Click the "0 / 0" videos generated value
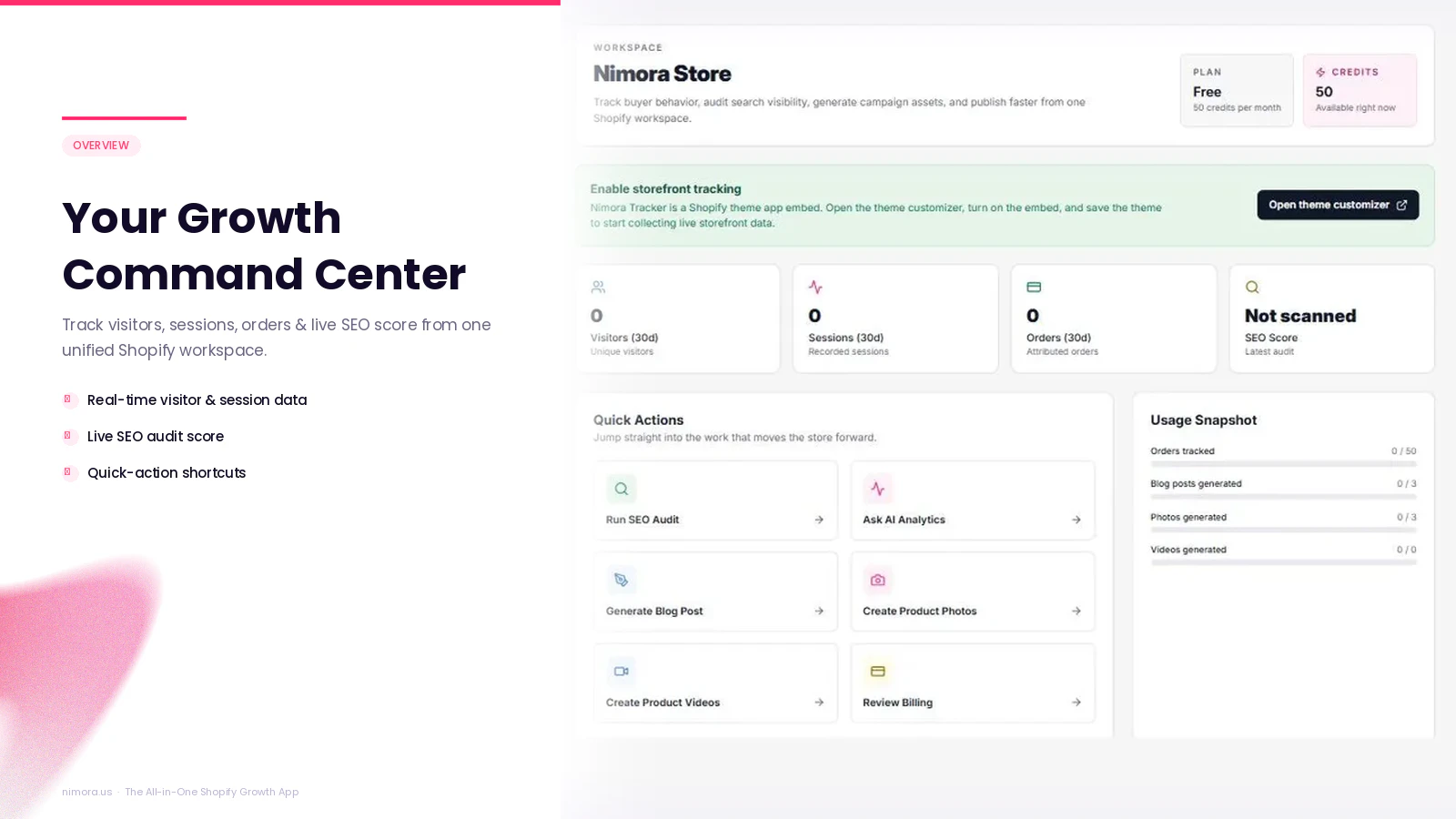Image resolution: width=1456 pixels, height=819 pixels. pyautogui.click(x=1407, y=550)
